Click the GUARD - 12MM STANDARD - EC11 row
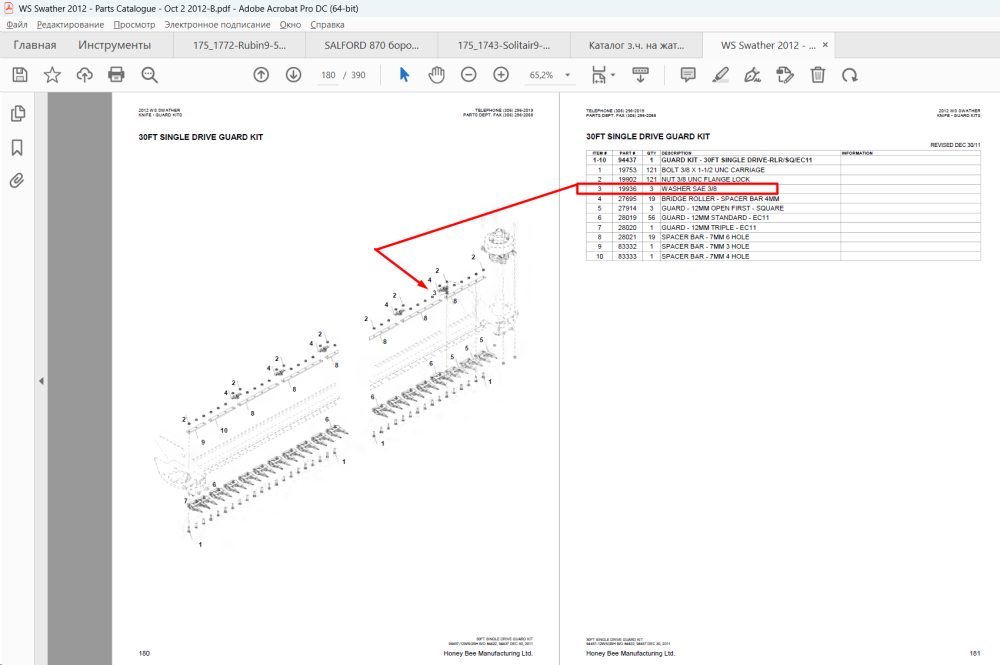The width and height of the screenshot is (1000, 665). [x=783, y=218]
